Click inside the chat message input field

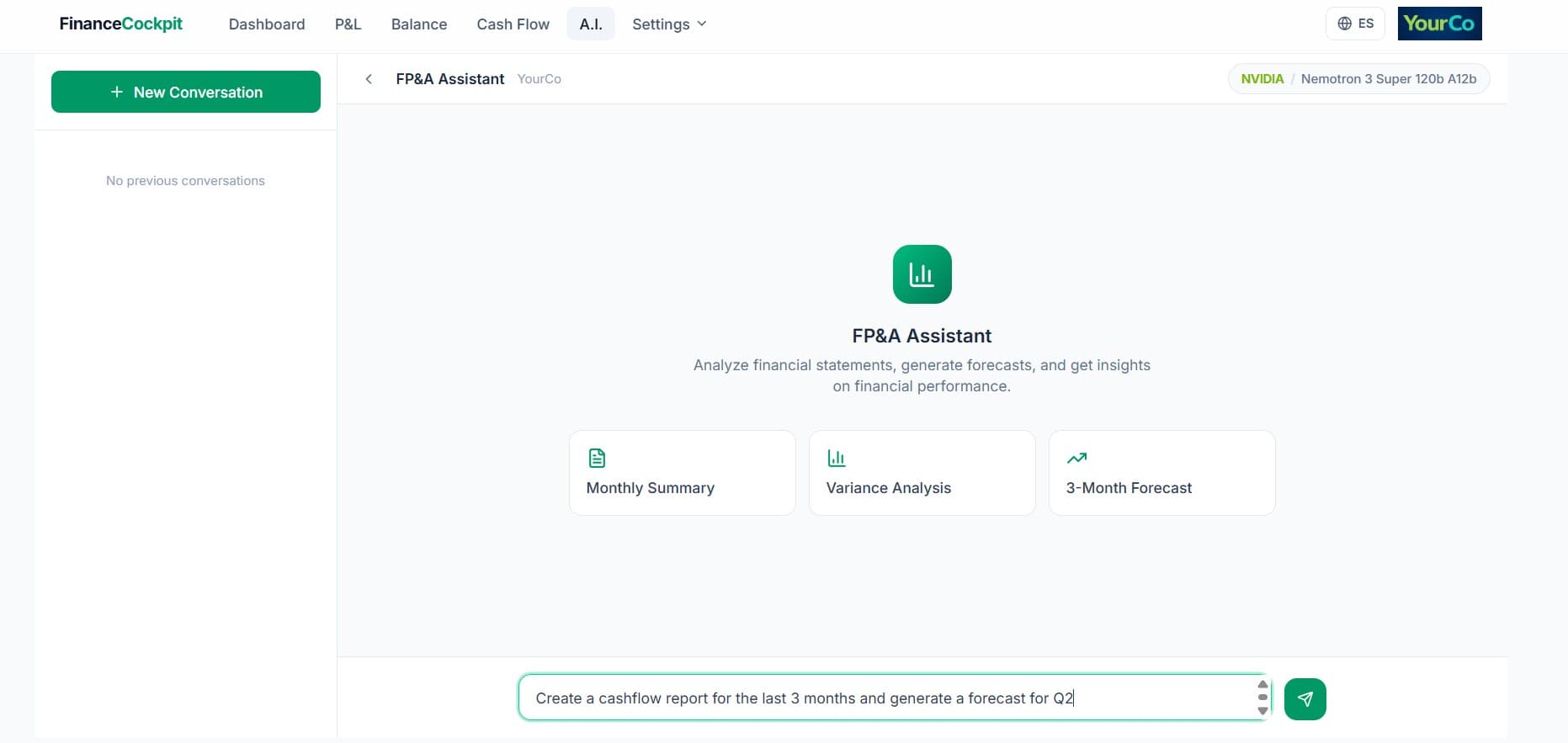coord(884,698)
